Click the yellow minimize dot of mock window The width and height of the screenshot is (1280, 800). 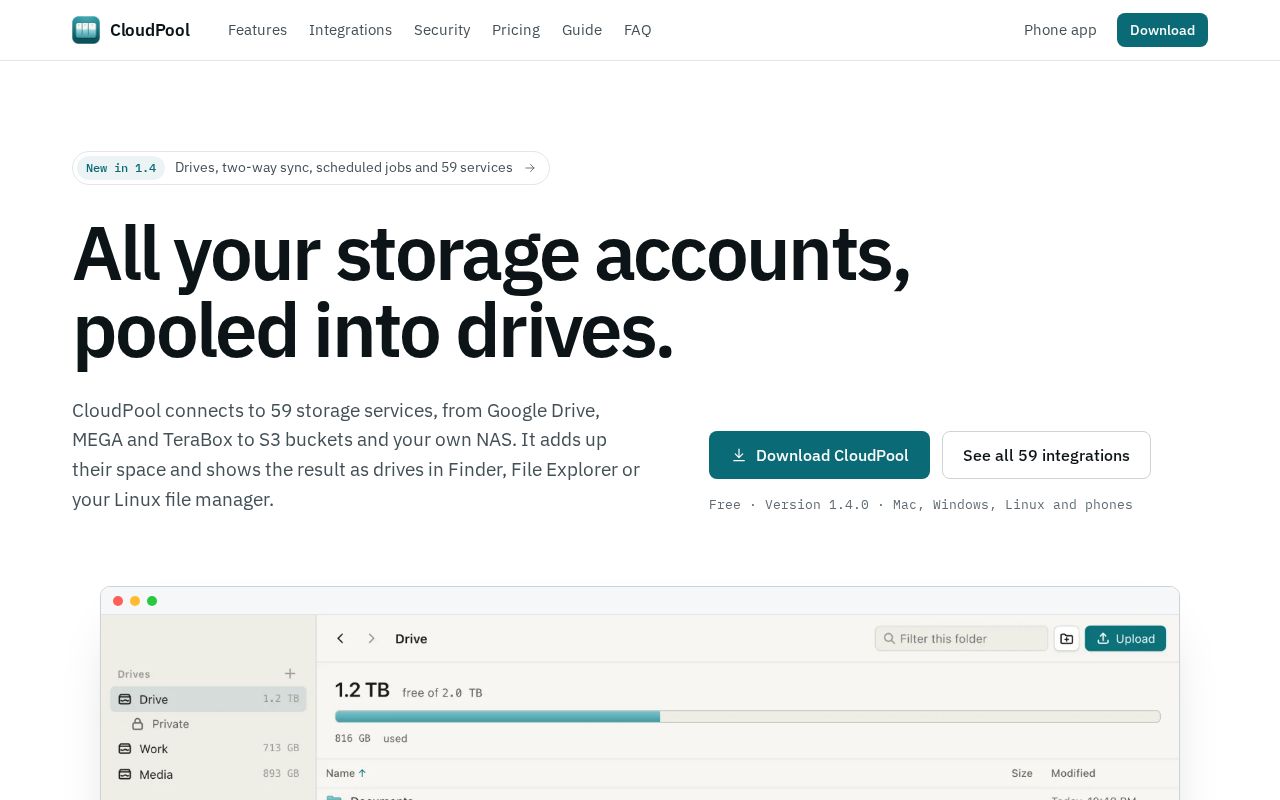135,601
